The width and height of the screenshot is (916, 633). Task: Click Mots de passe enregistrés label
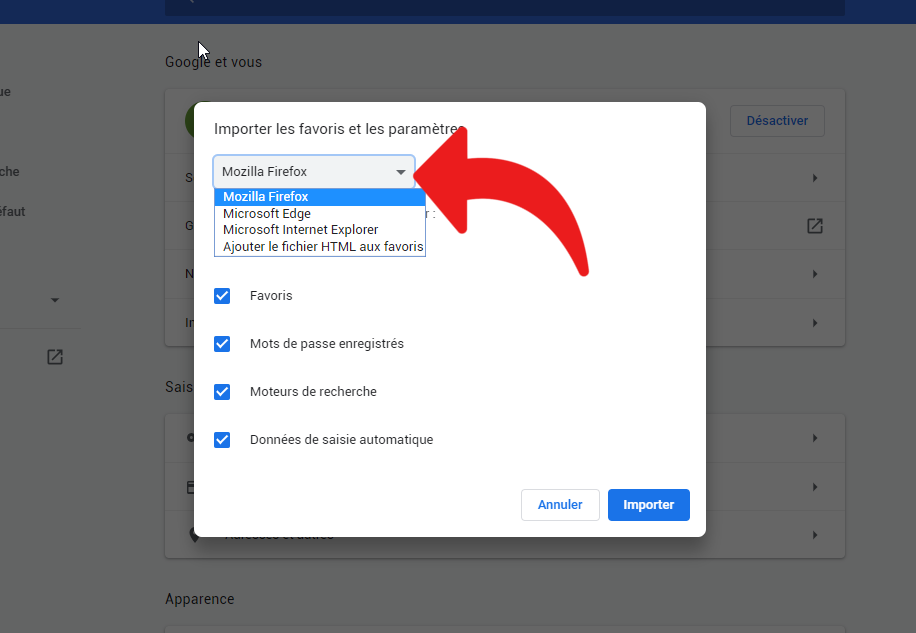click(x=327, y=343)
